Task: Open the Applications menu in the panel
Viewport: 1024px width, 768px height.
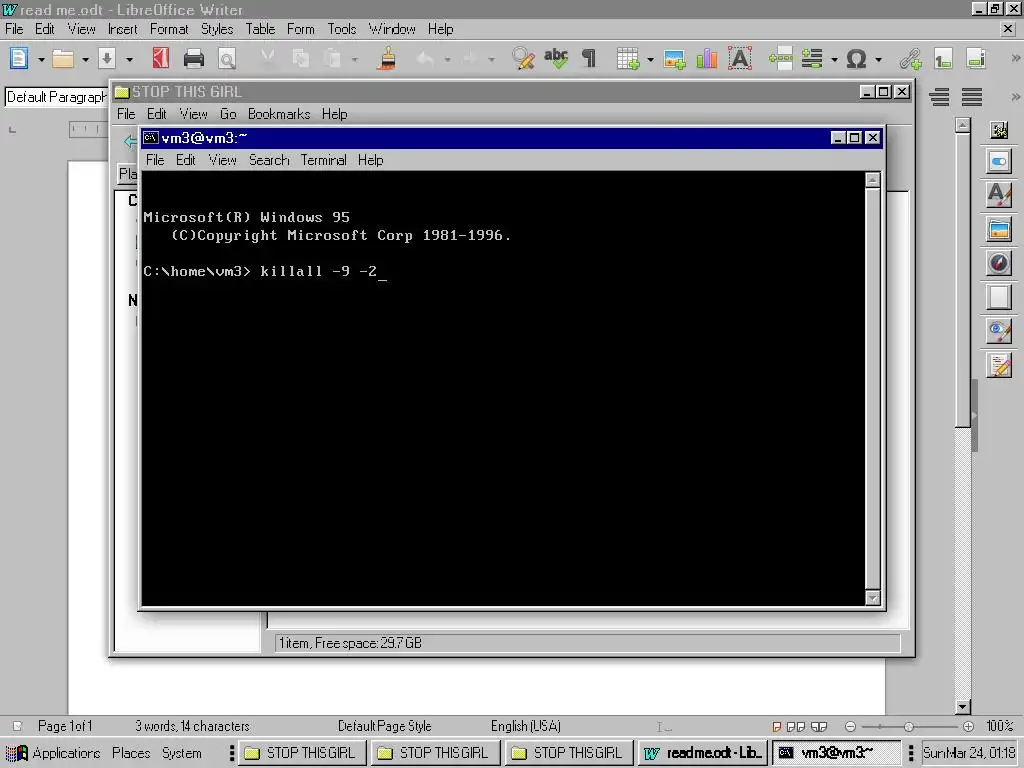Action: tap(52, 753)
